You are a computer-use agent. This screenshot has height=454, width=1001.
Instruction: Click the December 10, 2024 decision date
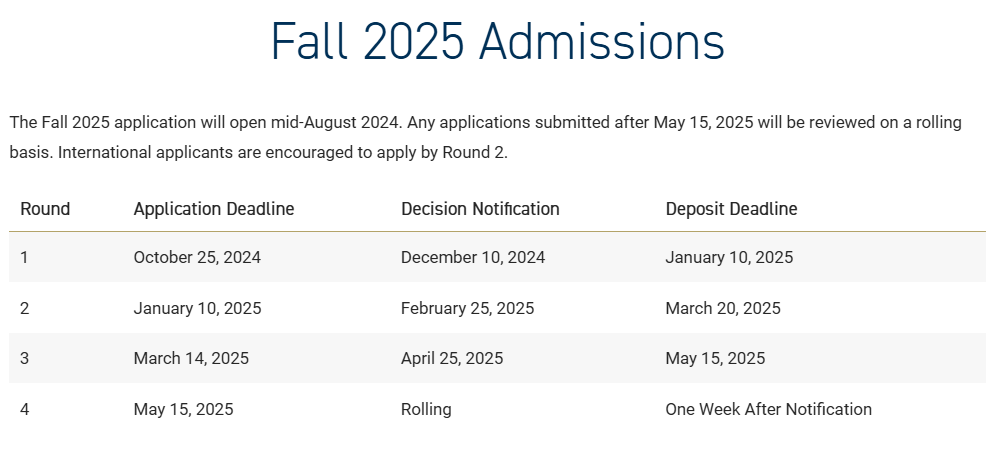click(x=473, y=257)
